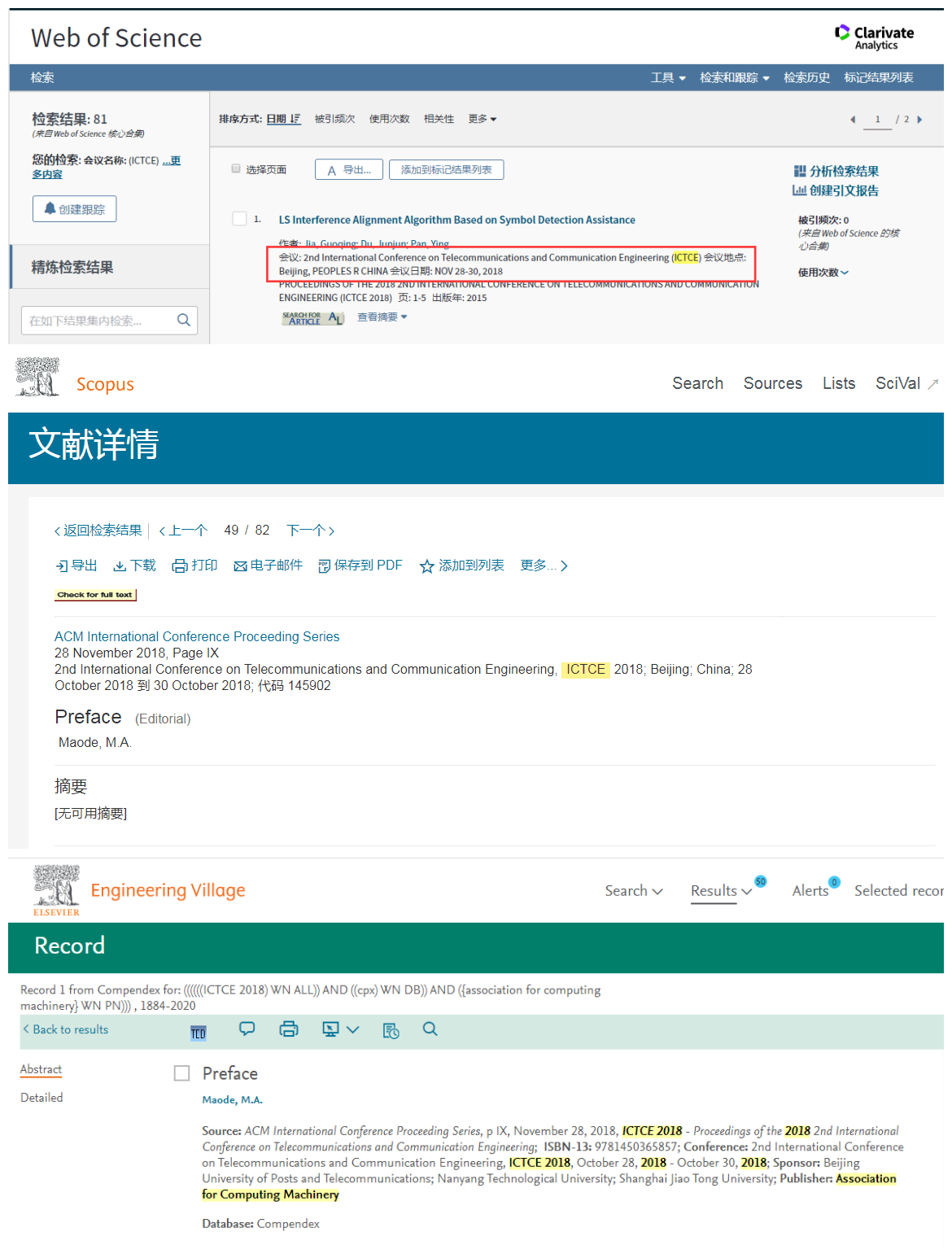
Task: Go to Scopus previous document (上一个)
Action: click(183, 531)
